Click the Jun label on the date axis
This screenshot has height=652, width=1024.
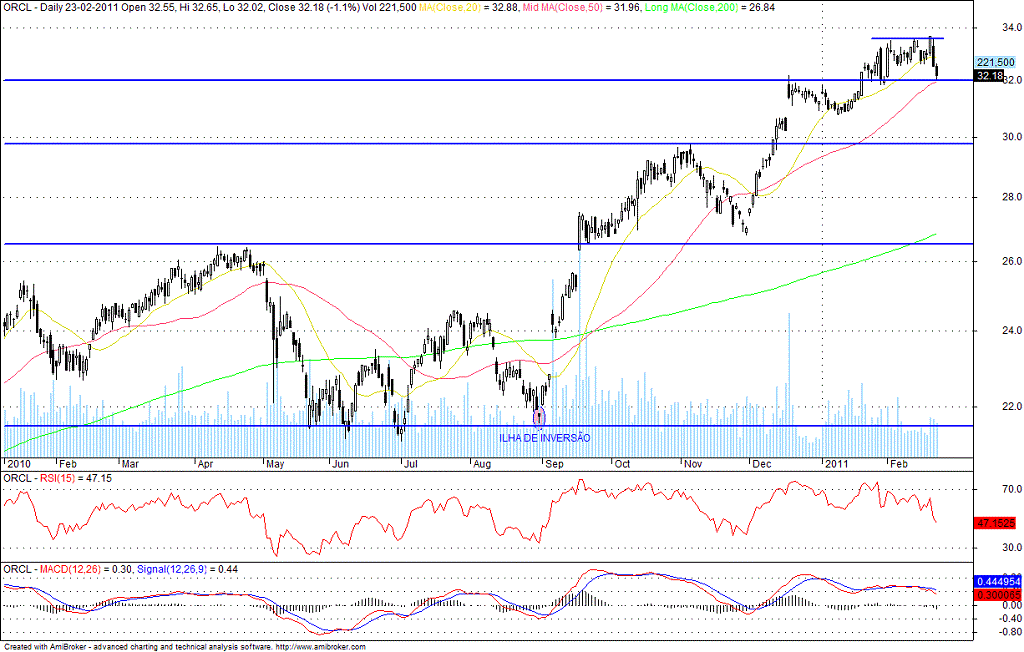pos(340,464)
